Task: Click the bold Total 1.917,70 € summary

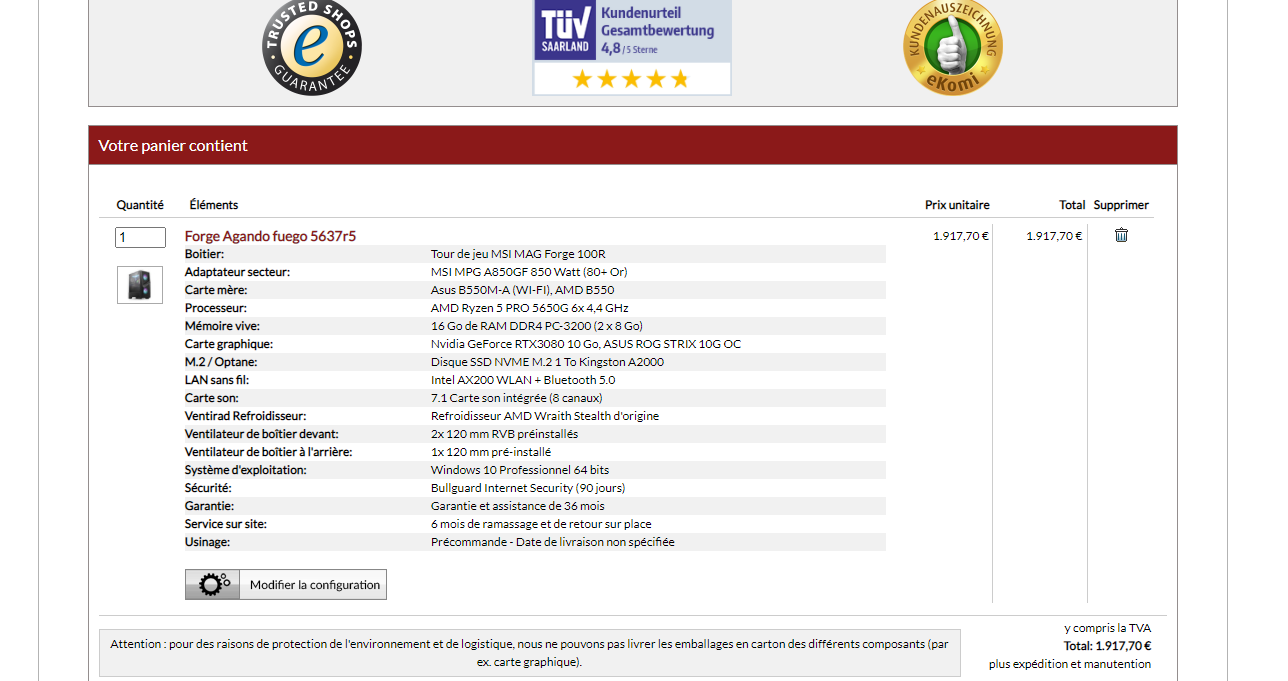Action: click(x=1106, y=646)
